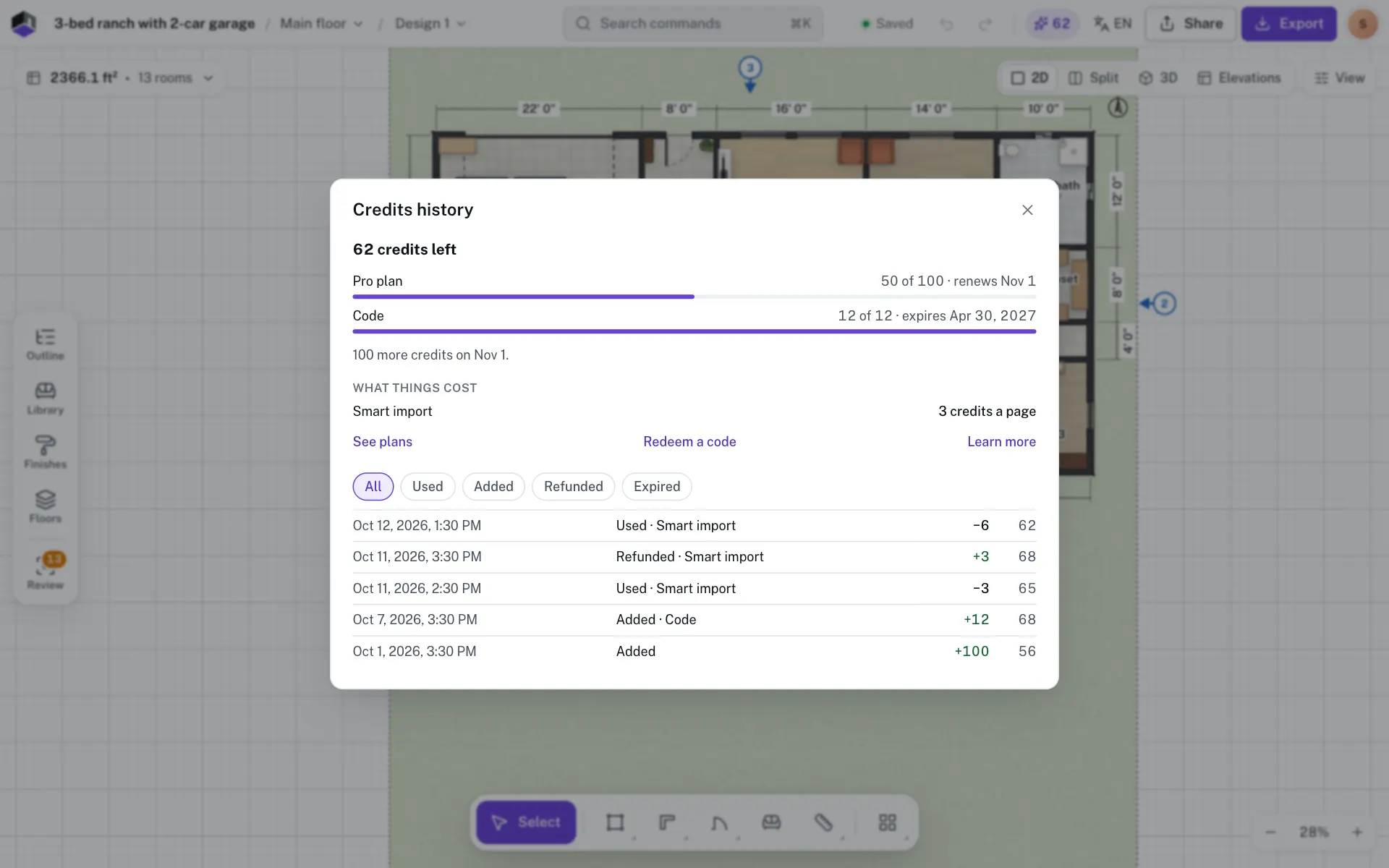1389x868 pixels.
Task: Open the Finishes paint roller icon
Action: pos(45,453)
